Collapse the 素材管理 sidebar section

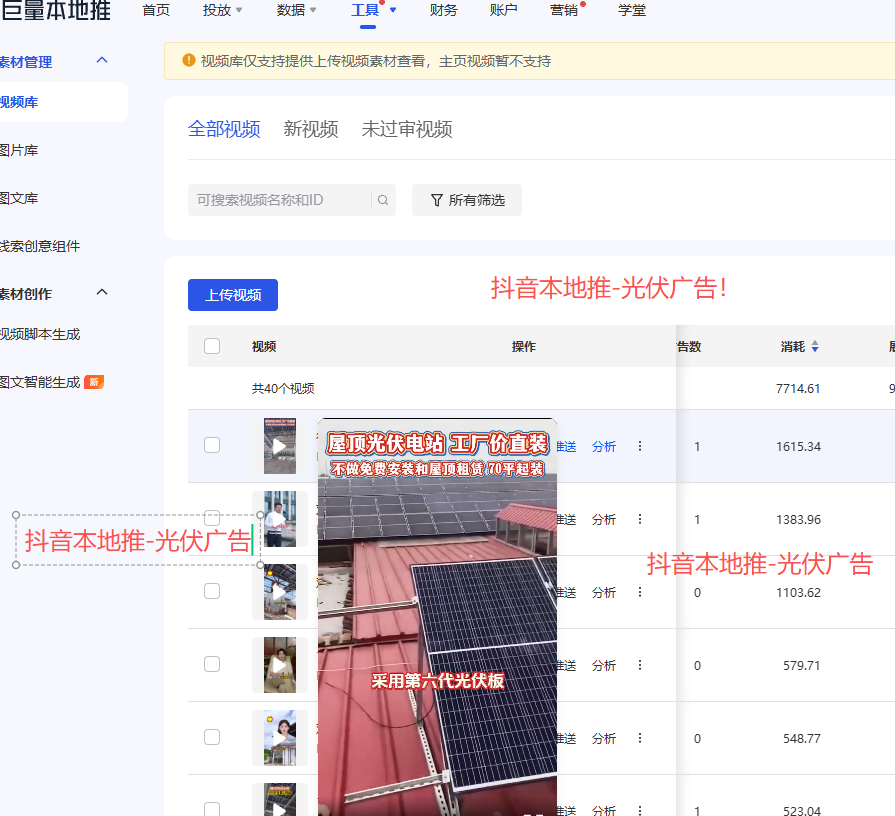pos(102,60)
